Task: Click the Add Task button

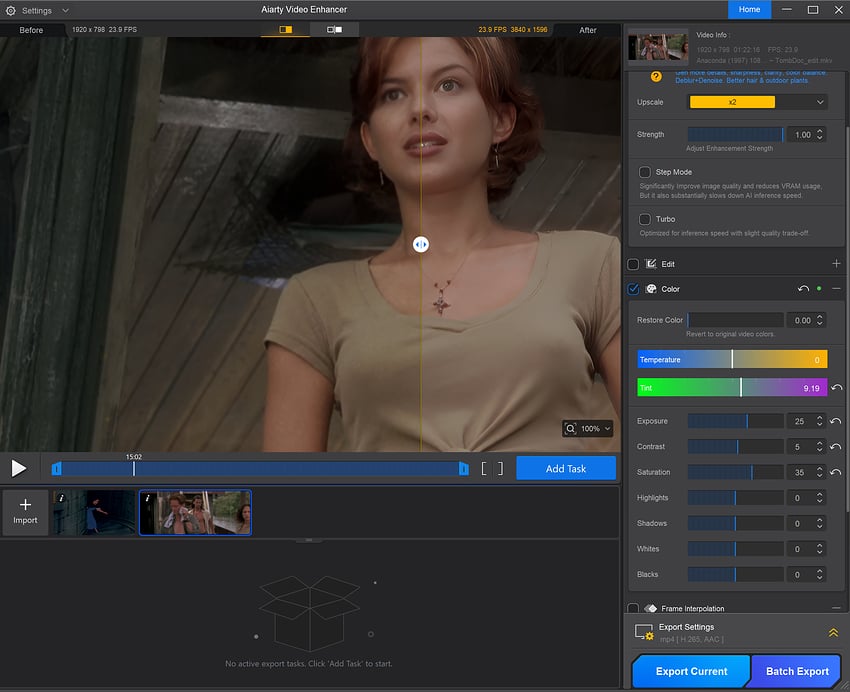Action: (565, 468)
